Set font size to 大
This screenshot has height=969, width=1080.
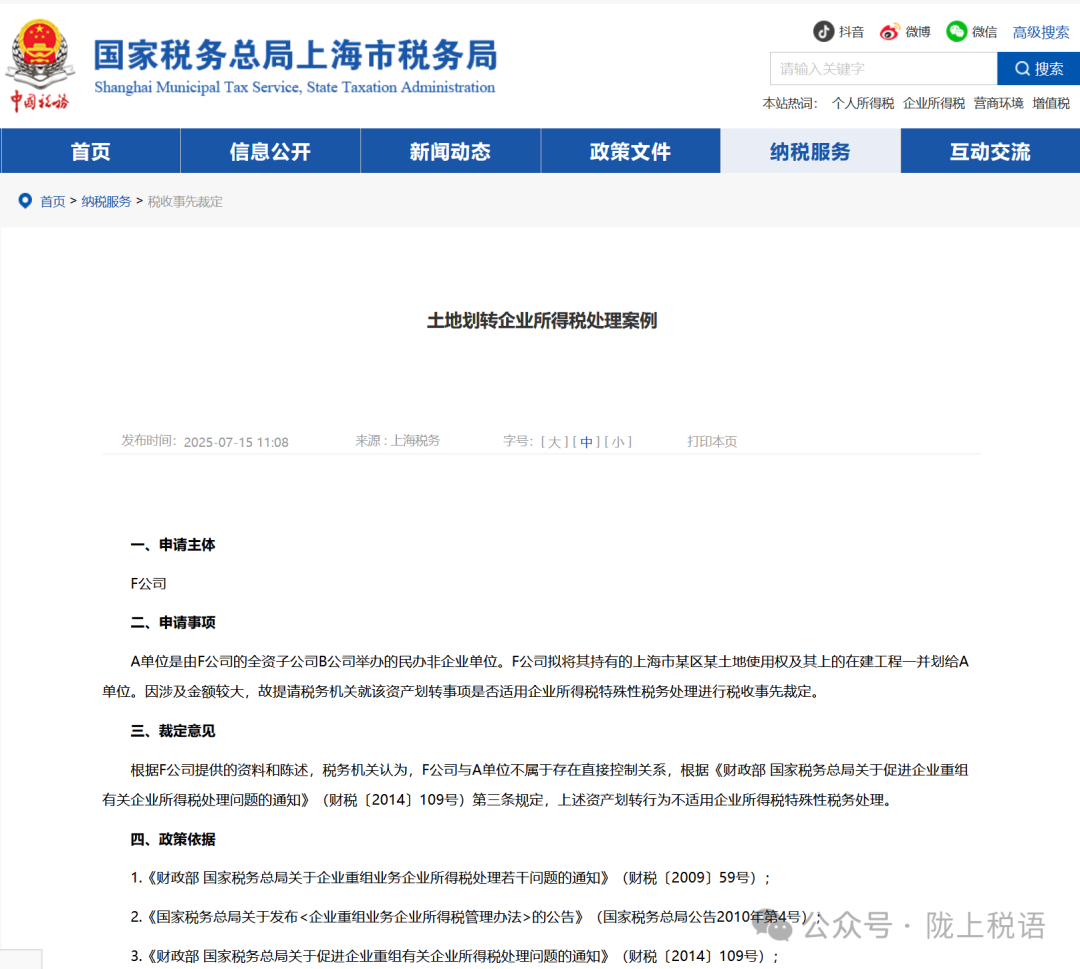click(x=554, y=441)
